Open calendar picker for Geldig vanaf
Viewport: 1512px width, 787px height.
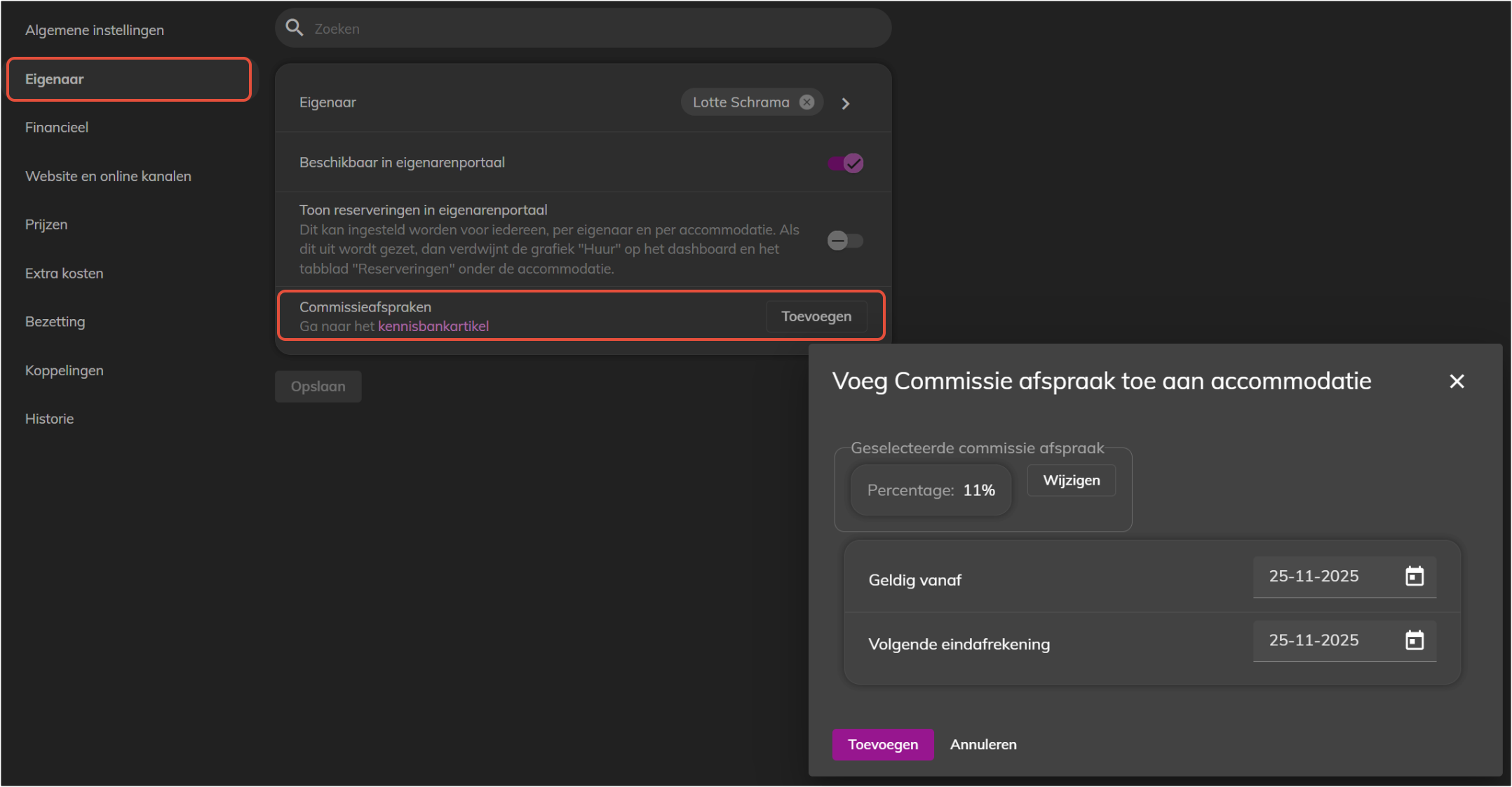click(1415, 577)
